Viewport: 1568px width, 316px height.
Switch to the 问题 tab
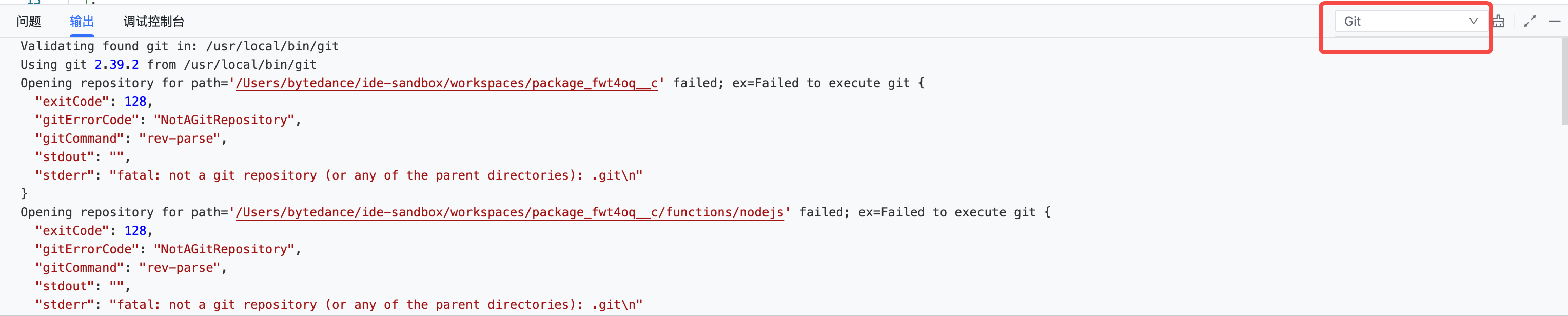(29, 22)
